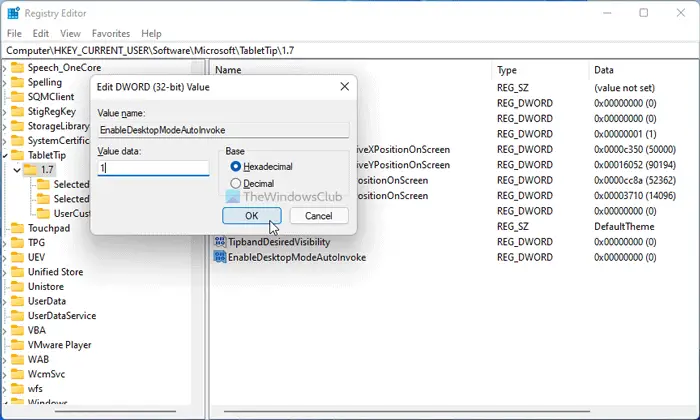Image resolution: width=700 pixels, height=420 pixels.
Task: Click the SQMClient folder icon
Action: [x=17, y=97]
